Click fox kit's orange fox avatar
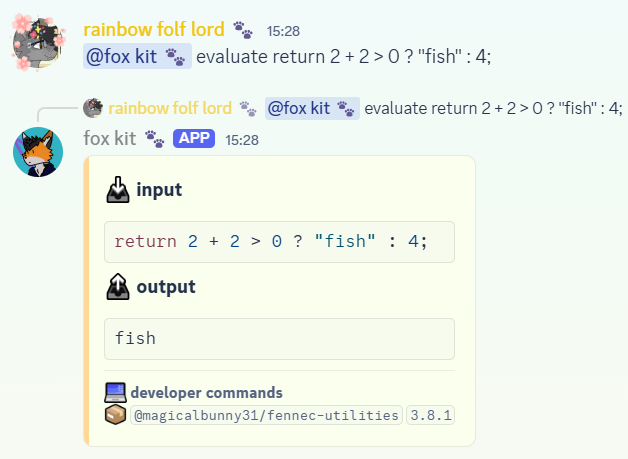This screenshot has height=459, width=628. pos(38,152)
